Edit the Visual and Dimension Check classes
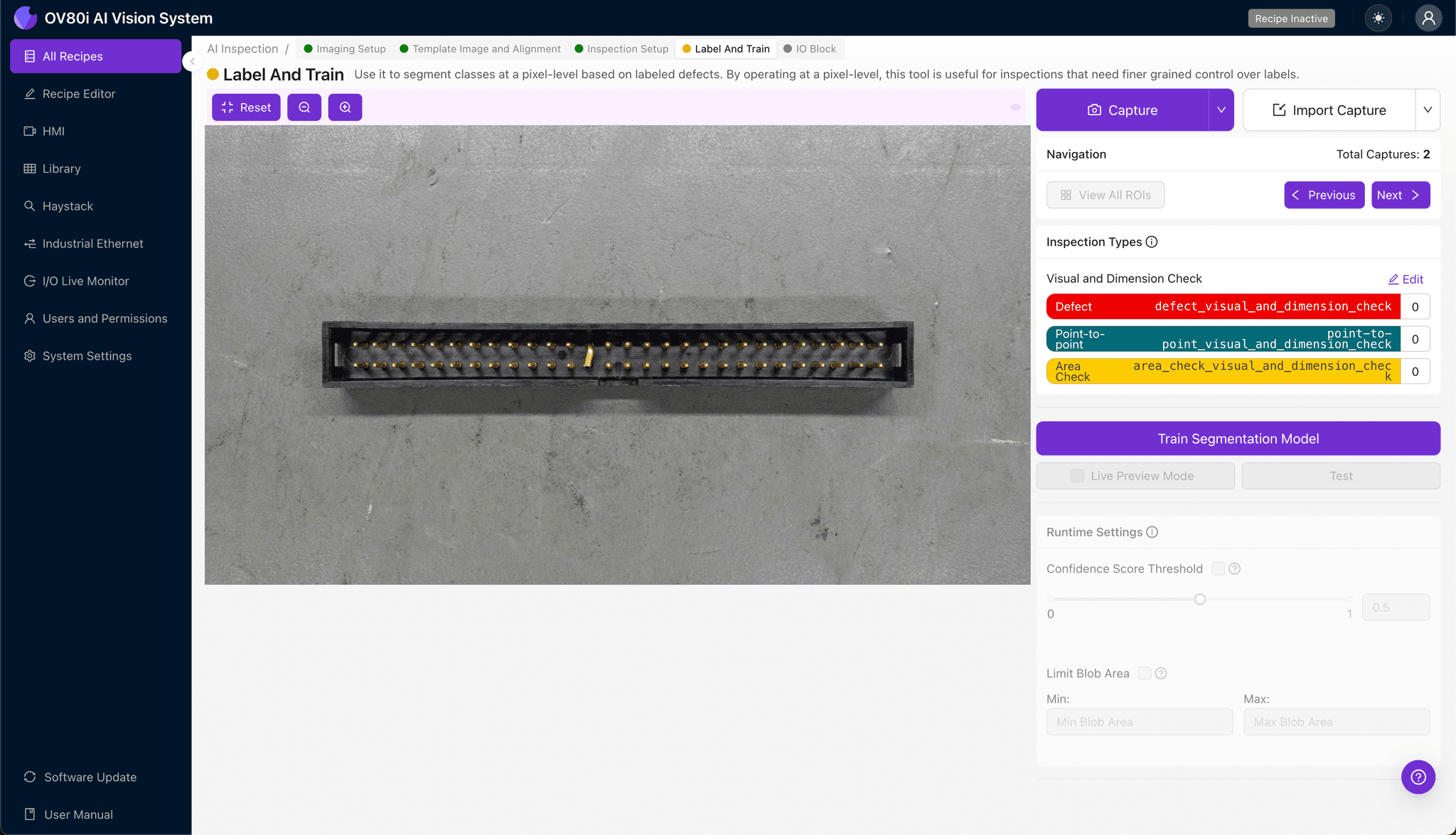1456x835 pixels. 1406,279
